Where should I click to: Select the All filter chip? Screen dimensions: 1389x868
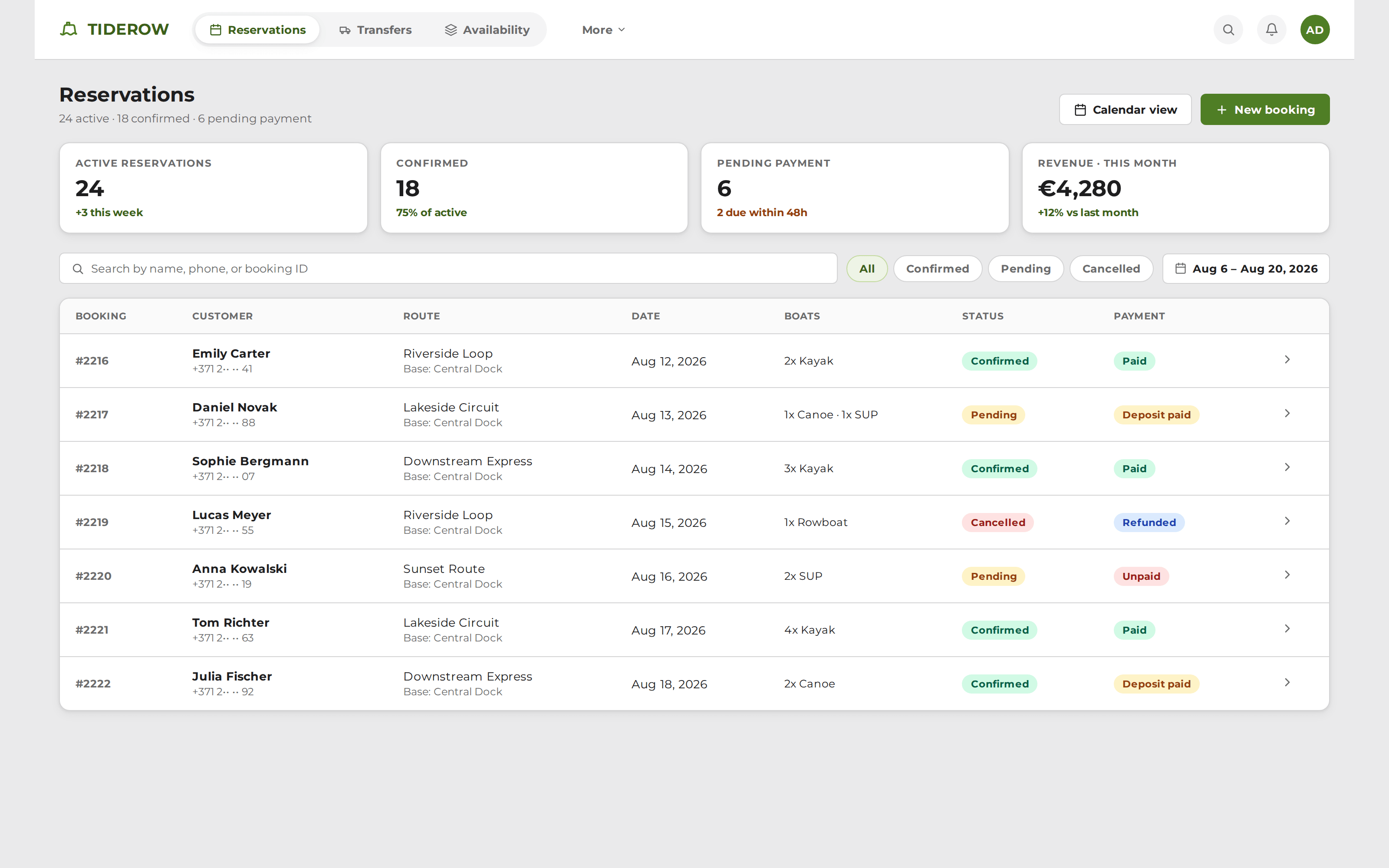pyautogui.click(x=867, y=268)
